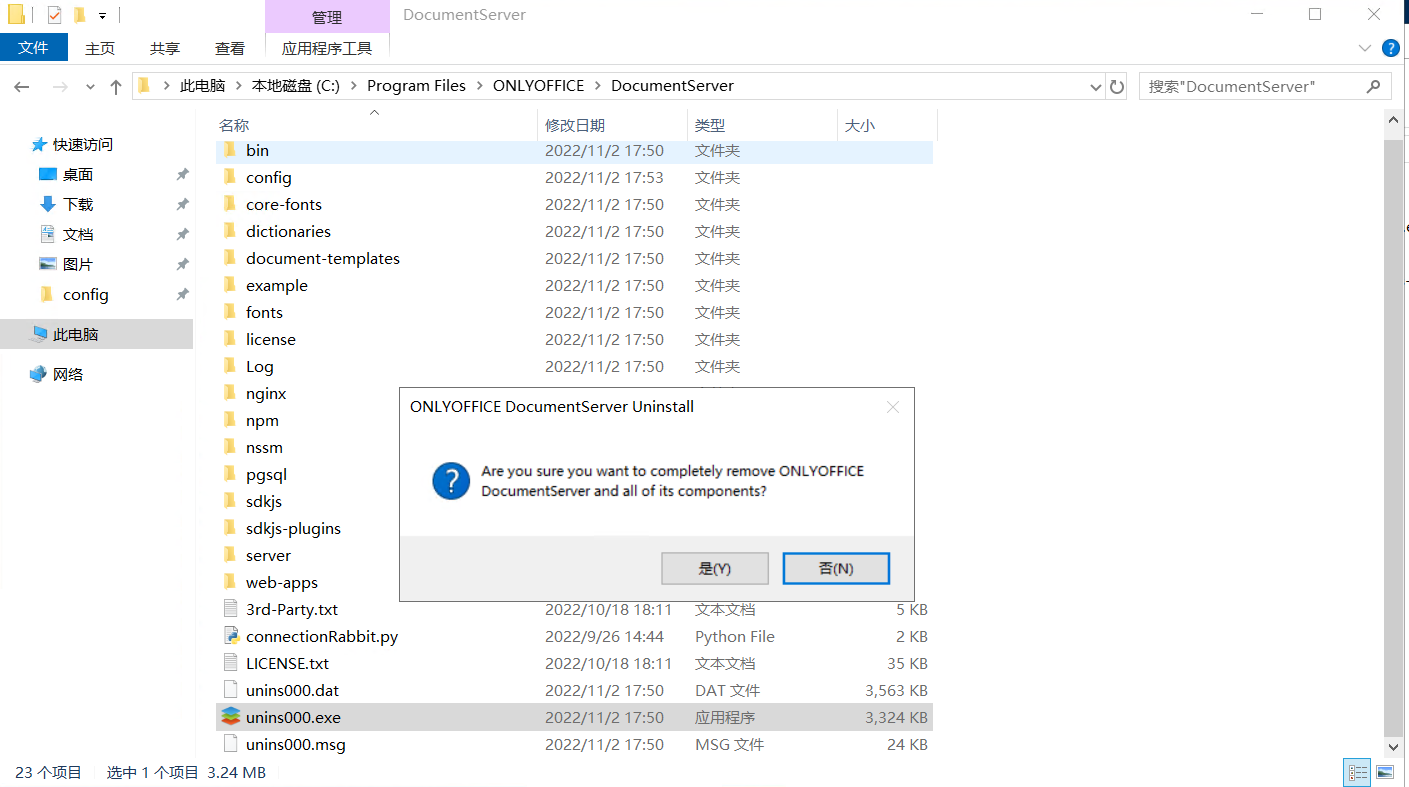
Task: Select the 3rd-Party.txt file icon
Action: 230,609
